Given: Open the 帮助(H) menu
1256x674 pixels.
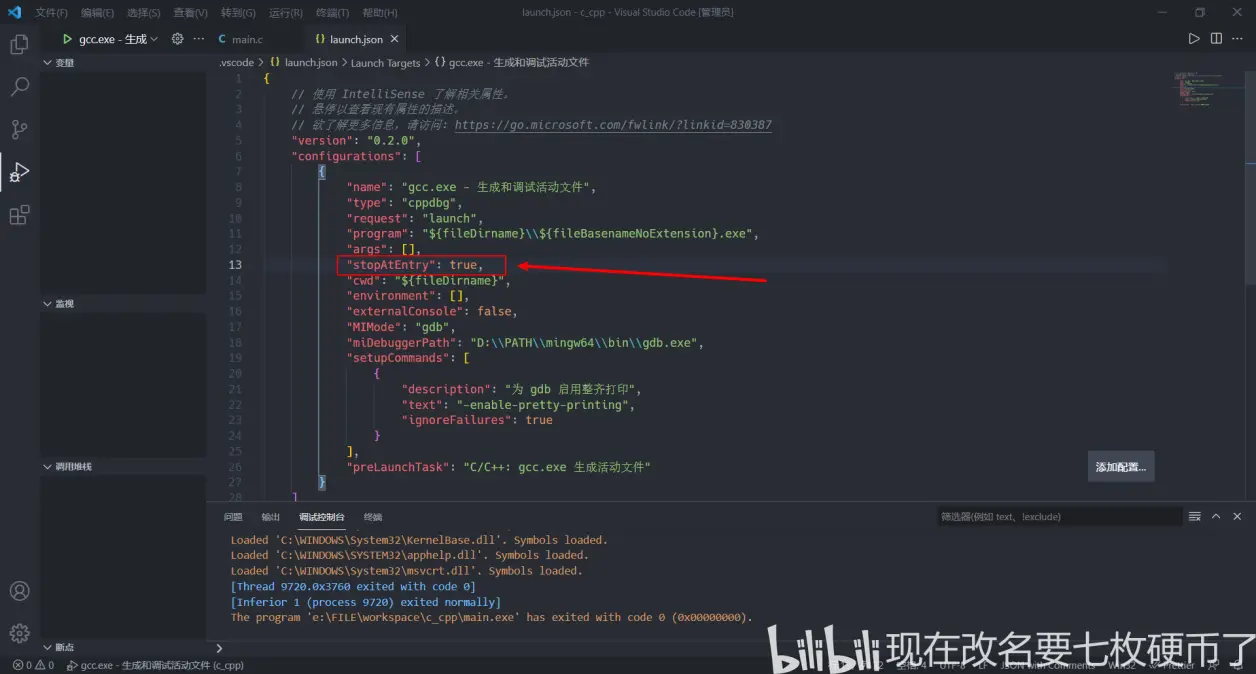Looking at the screenshot, I should point(379,13).
